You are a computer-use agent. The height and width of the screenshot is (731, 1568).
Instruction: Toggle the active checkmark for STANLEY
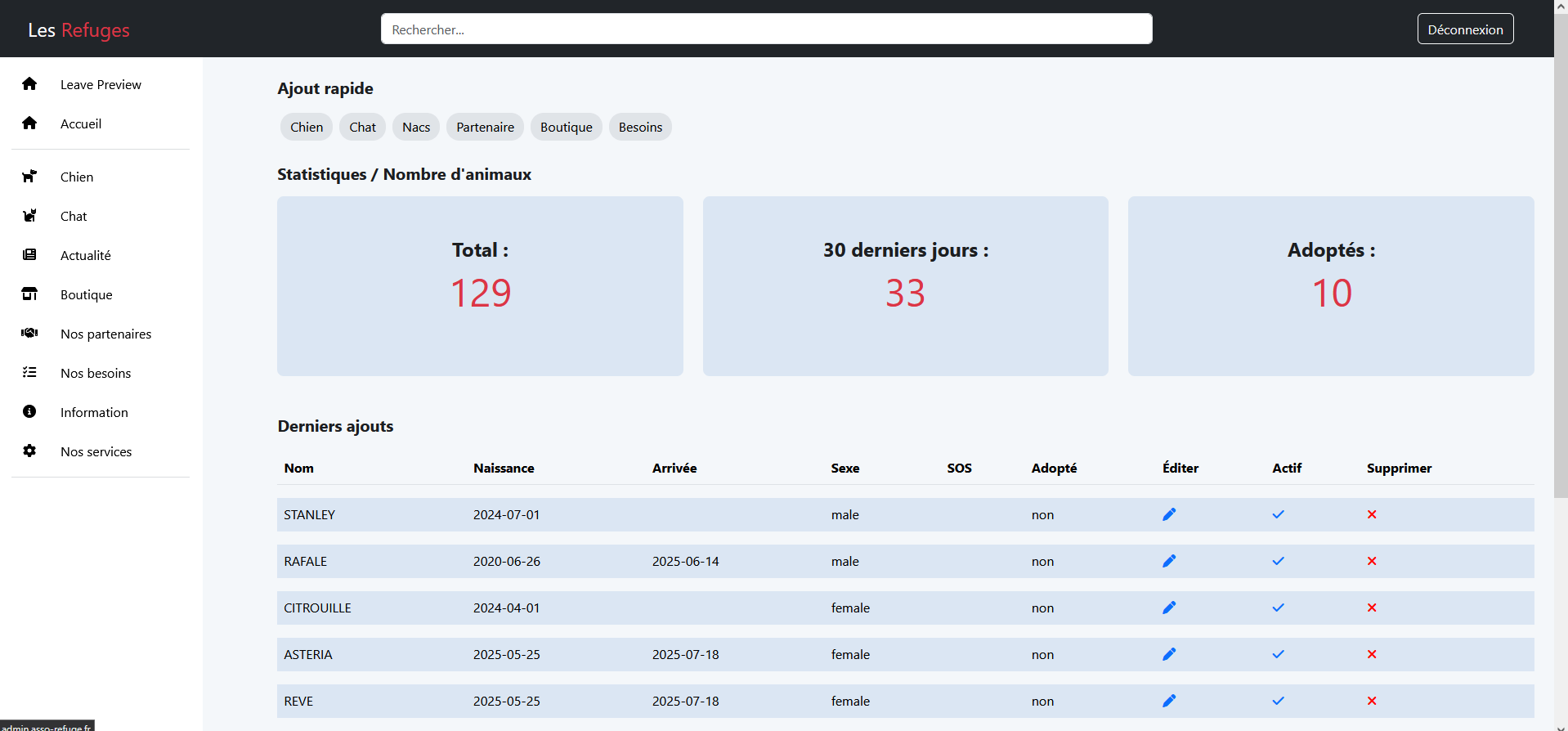point(1278,514)
